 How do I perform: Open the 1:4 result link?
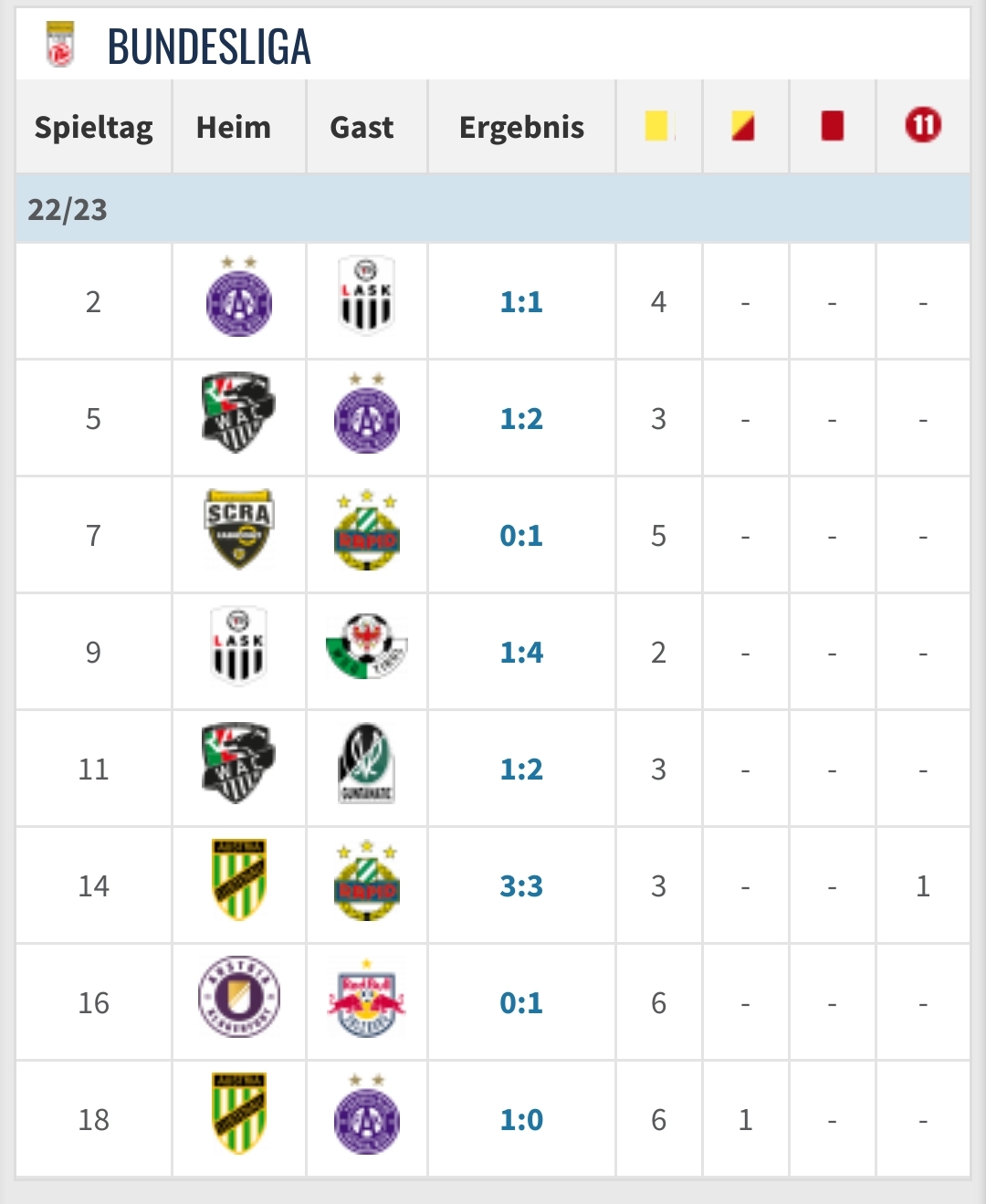[521, 652]
